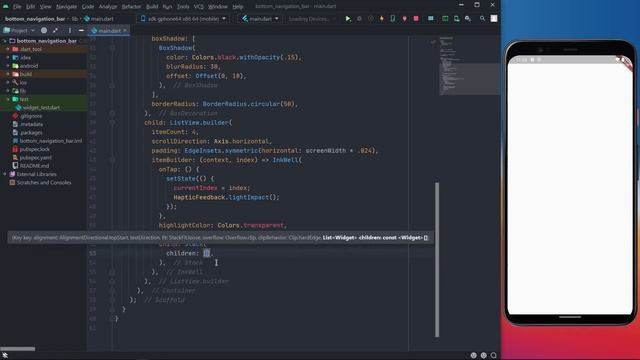
Task: Click the inspection checkmark in the editor
Action: pos(433,42)
